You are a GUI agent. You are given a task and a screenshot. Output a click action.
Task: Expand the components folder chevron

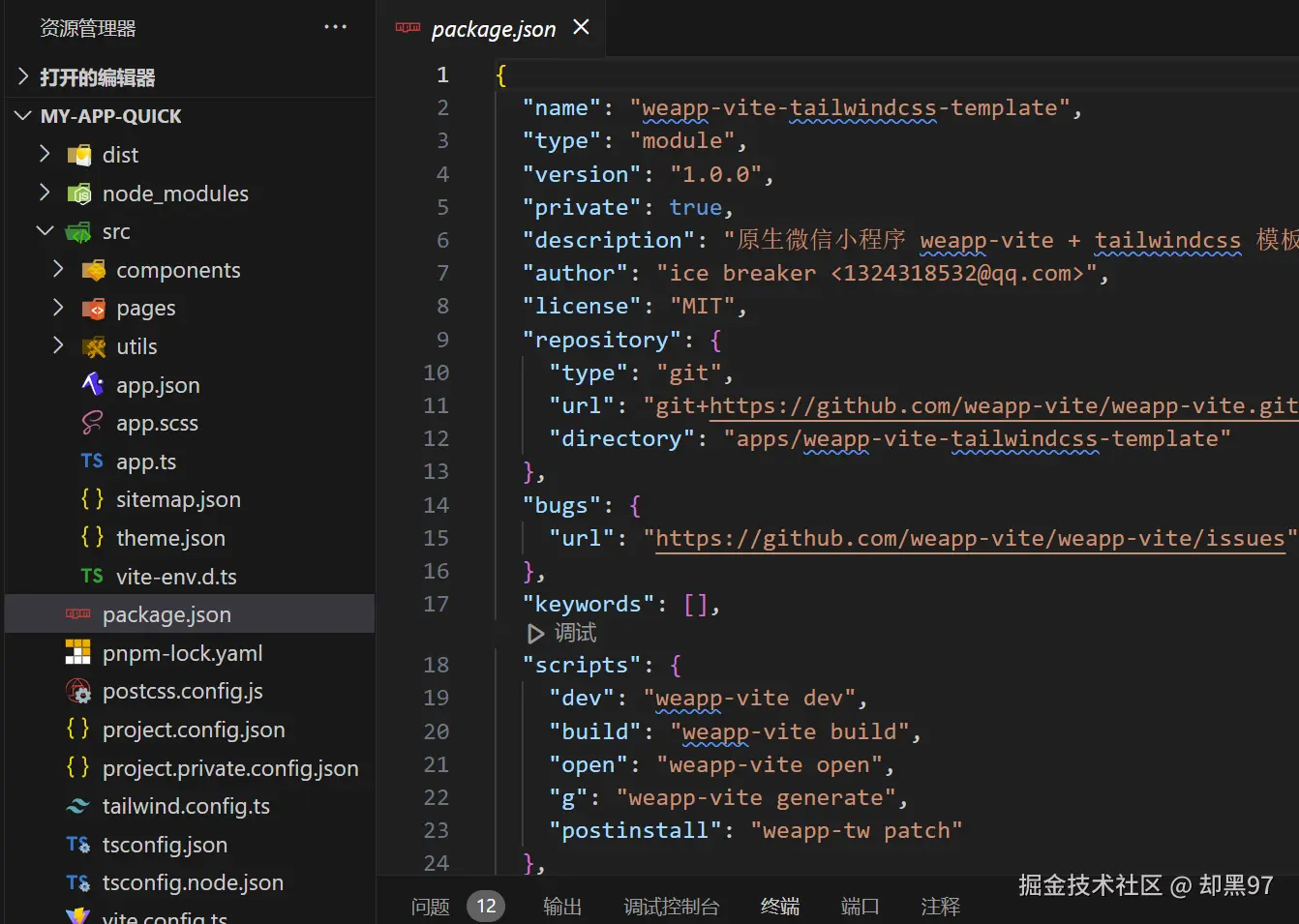pos(58,269)
